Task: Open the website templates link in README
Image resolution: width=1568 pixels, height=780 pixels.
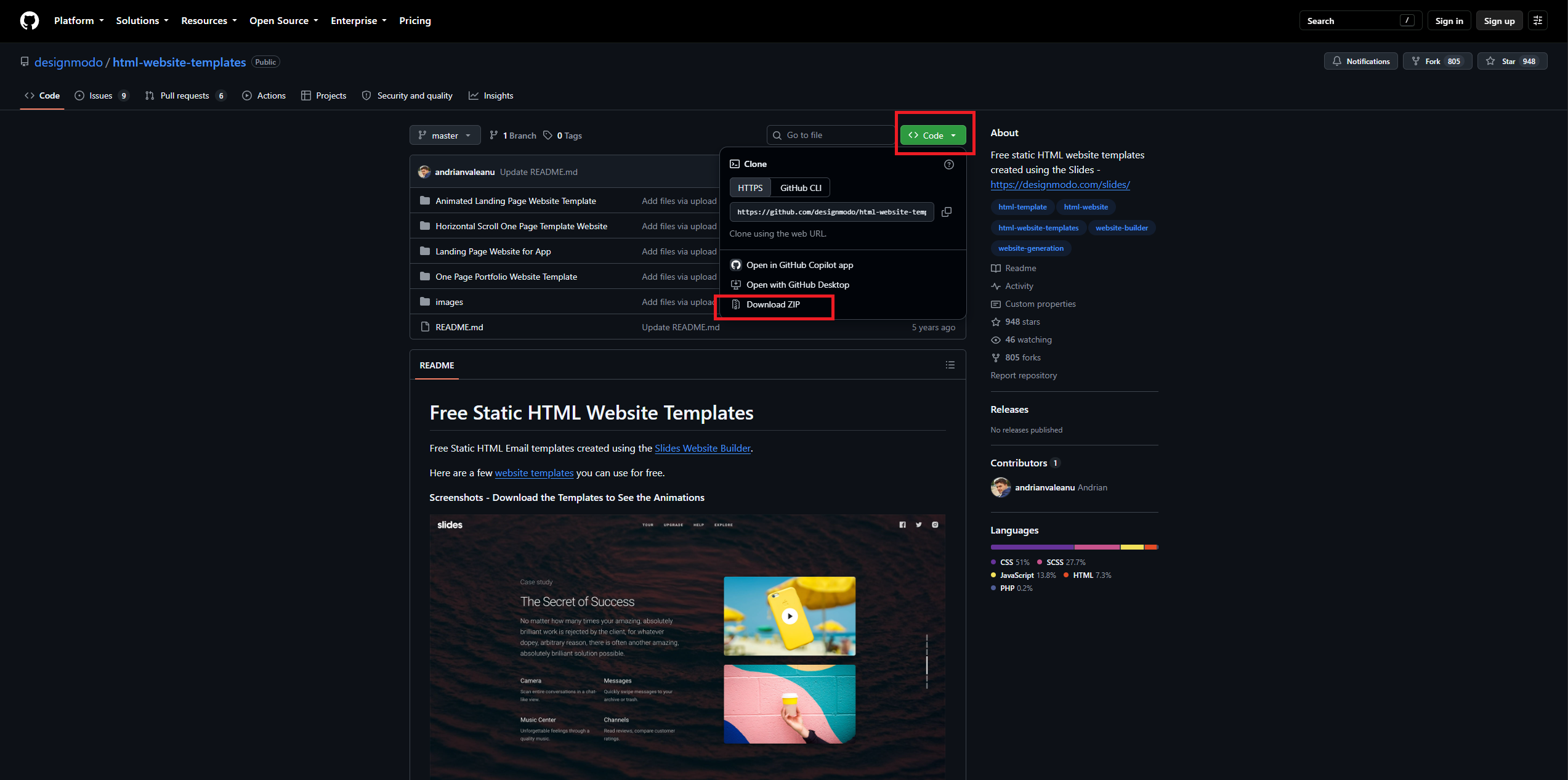Action: pos(534,473)
